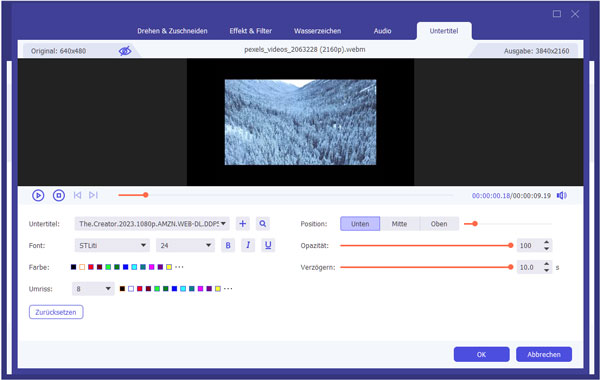Maximize the editor window

[557, 14]
